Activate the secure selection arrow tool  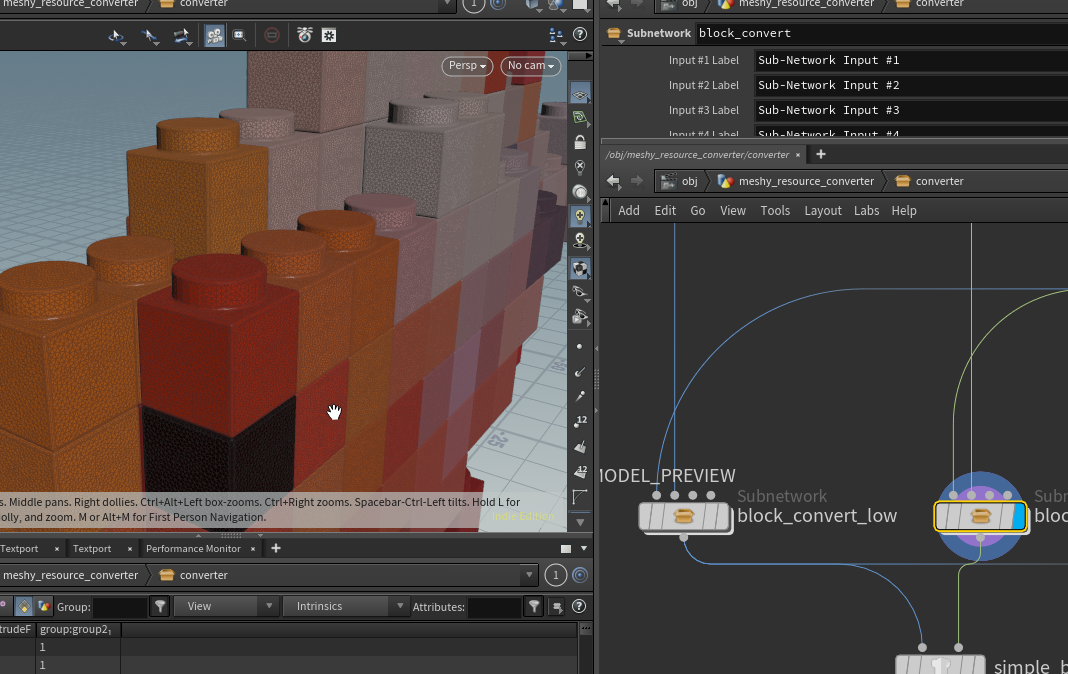(148, 35)
